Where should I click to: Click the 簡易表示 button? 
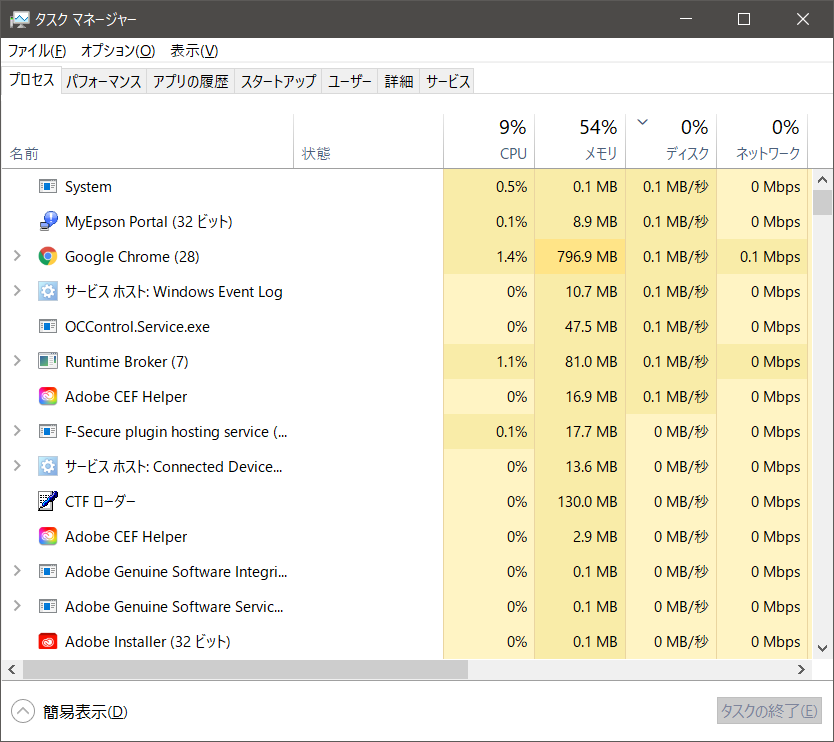(x=70, y=712)
